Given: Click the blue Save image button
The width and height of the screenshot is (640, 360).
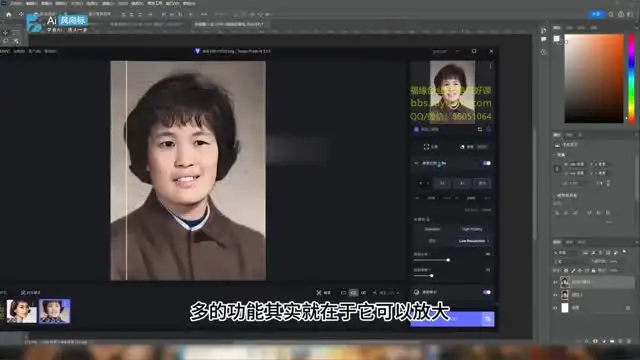Looking at the screenshot, I should click(x=446, y=319).
